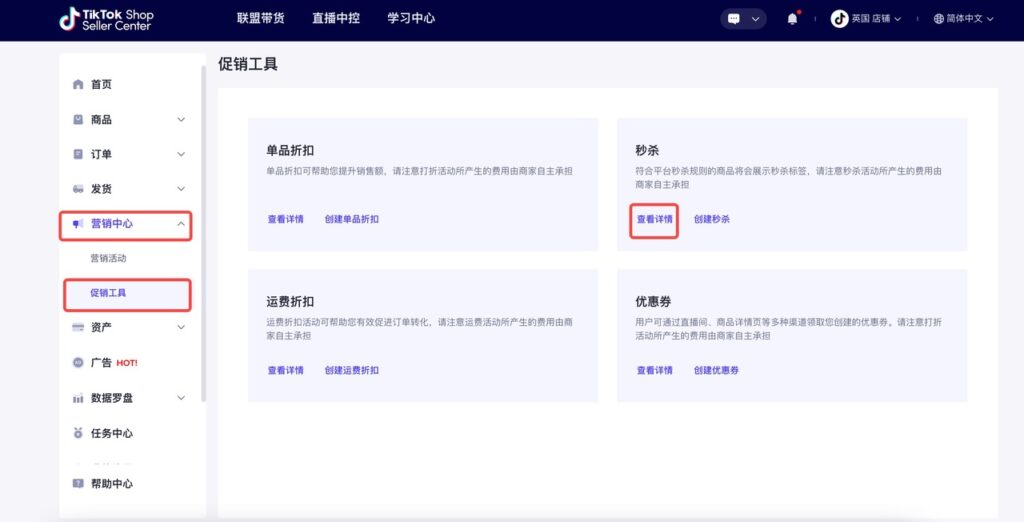Open 联盟带货 in top navigation
Screen dimensions: 1024x522
tap(261, 18)
